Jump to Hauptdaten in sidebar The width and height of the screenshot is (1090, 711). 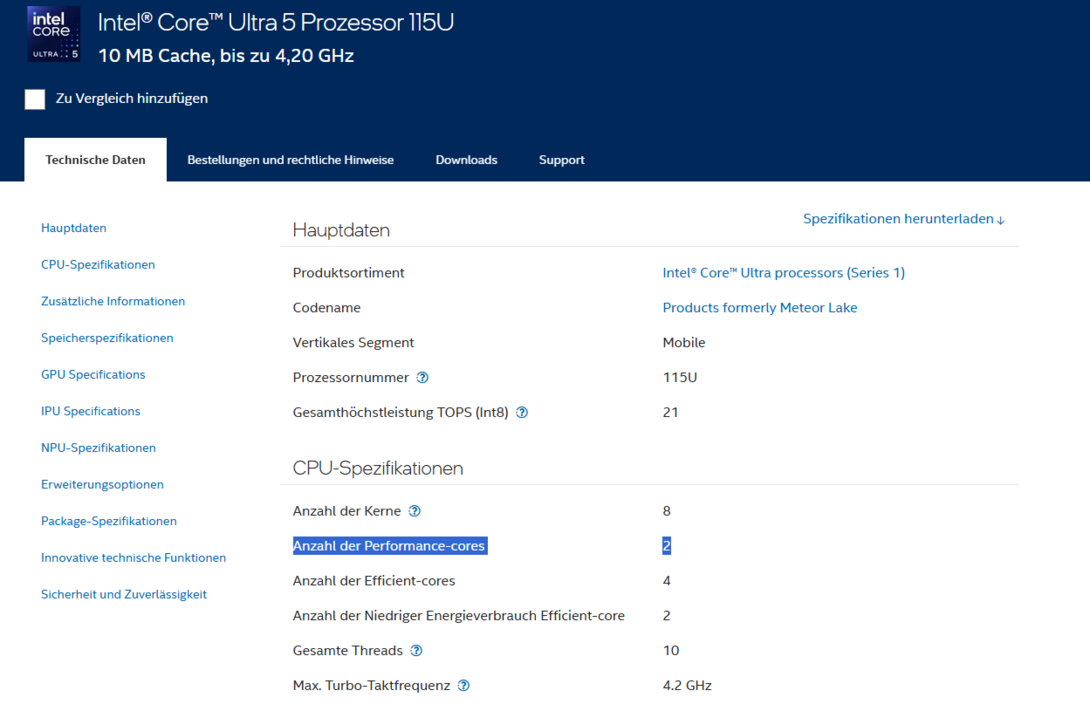pos(74,228)
